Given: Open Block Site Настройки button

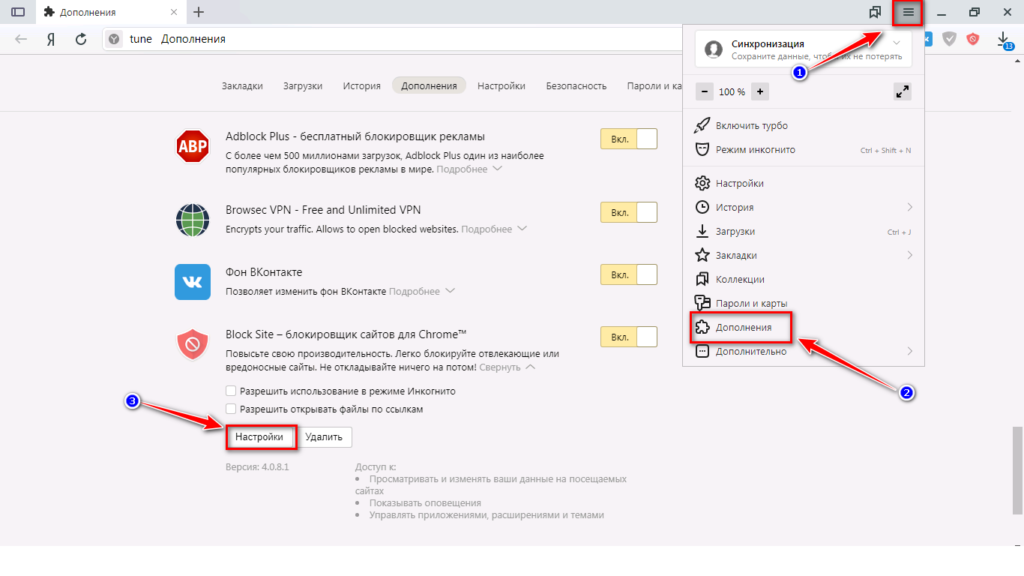Looking at the screenshot, I should click(x=260, y=437).
